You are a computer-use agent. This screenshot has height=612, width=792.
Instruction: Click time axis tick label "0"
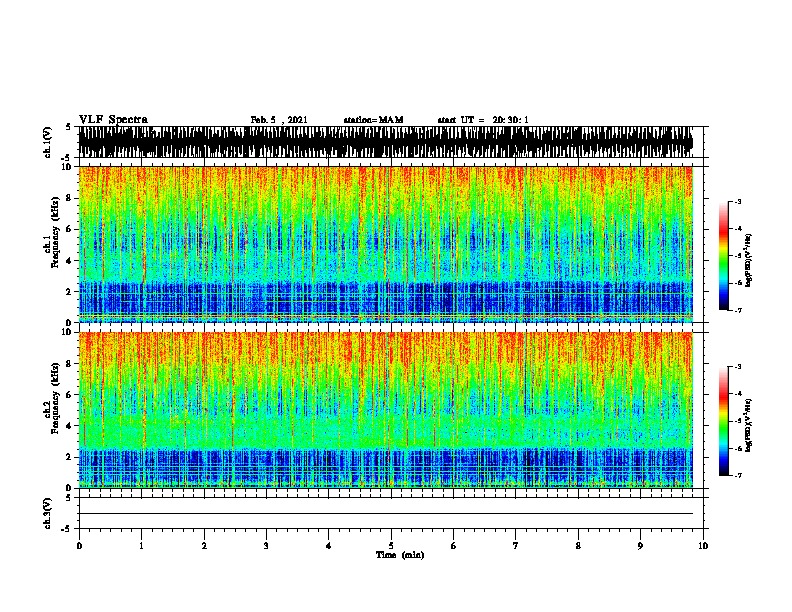(79, 546)
